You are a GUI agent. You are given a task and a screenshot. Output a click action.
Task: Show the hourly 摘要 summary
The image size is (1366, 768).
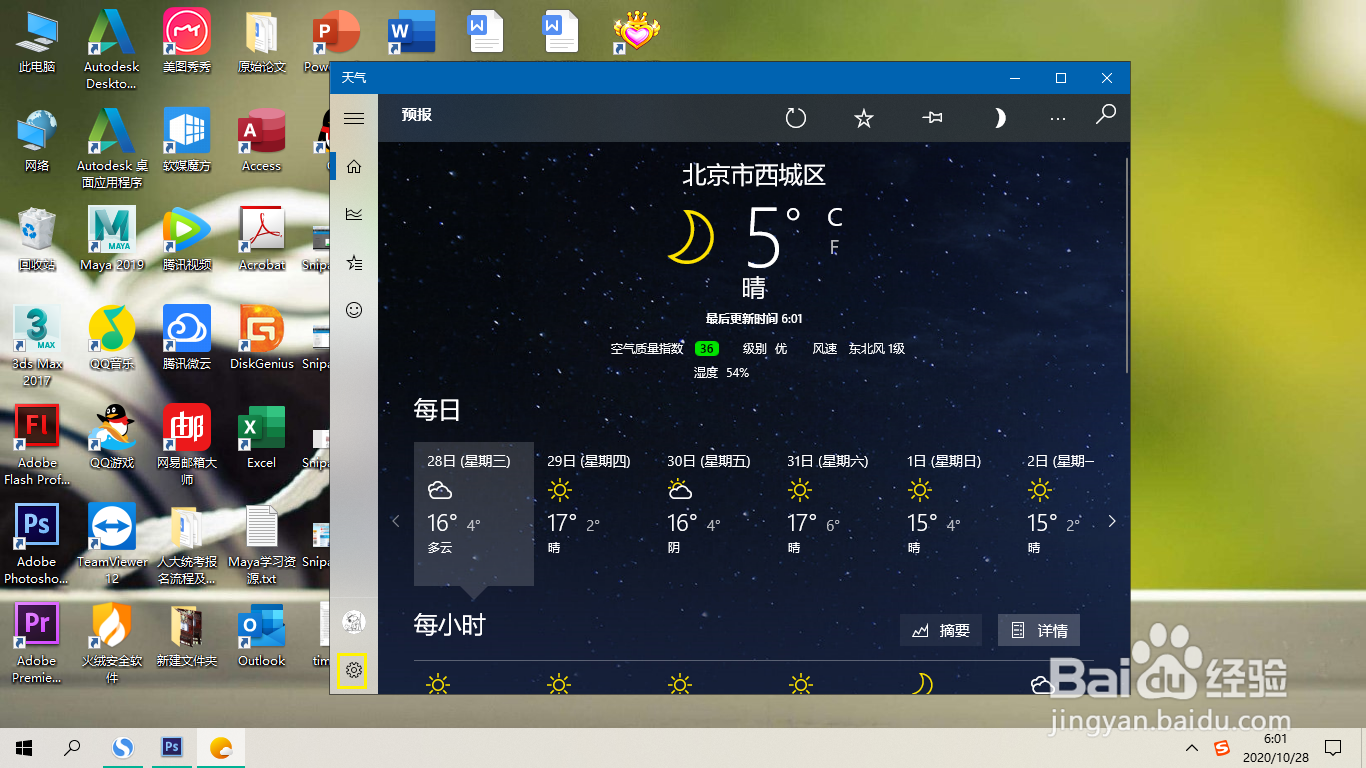coord(940,630)
